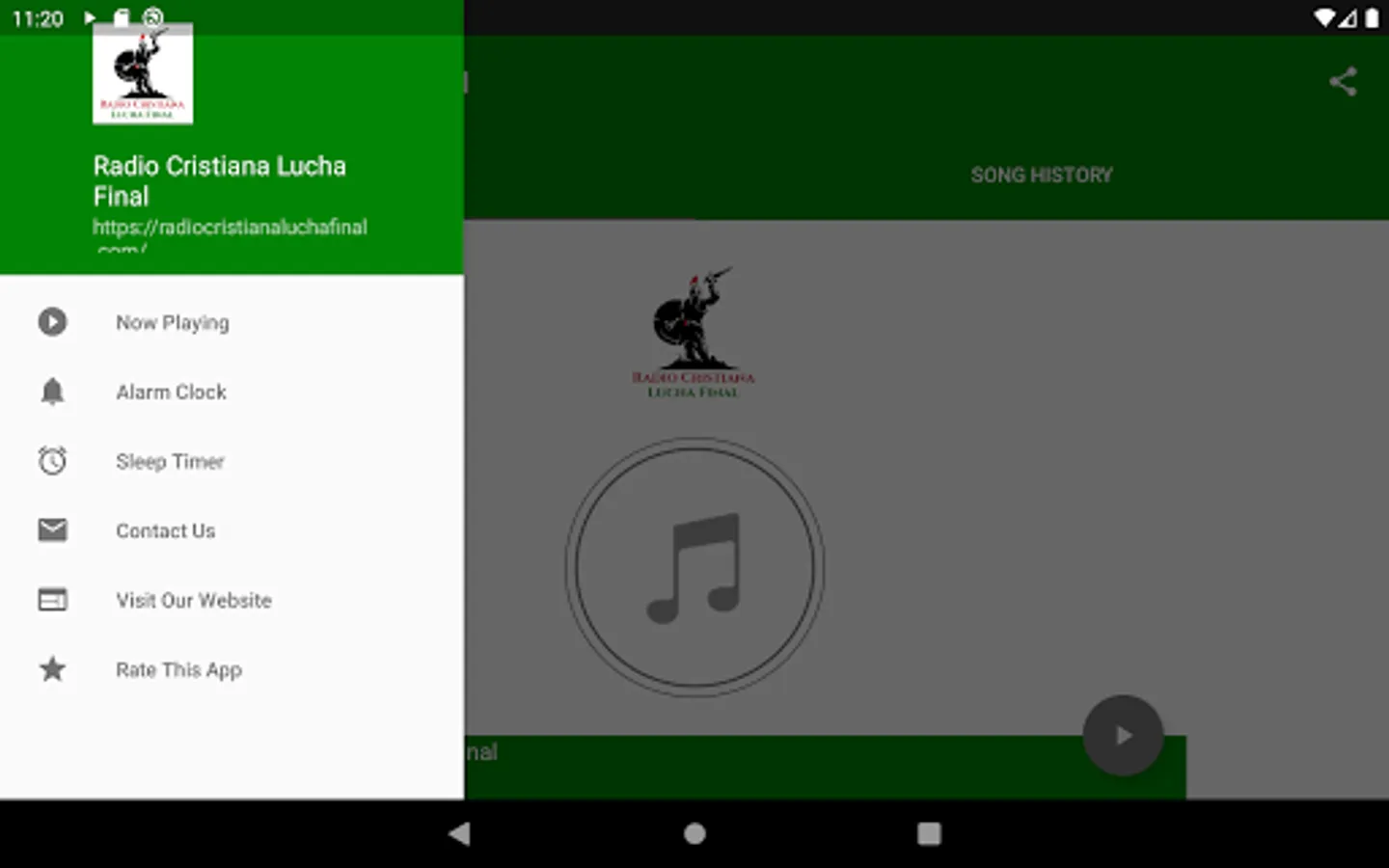Tap the Android back navigation button

[x=460, y=833]
